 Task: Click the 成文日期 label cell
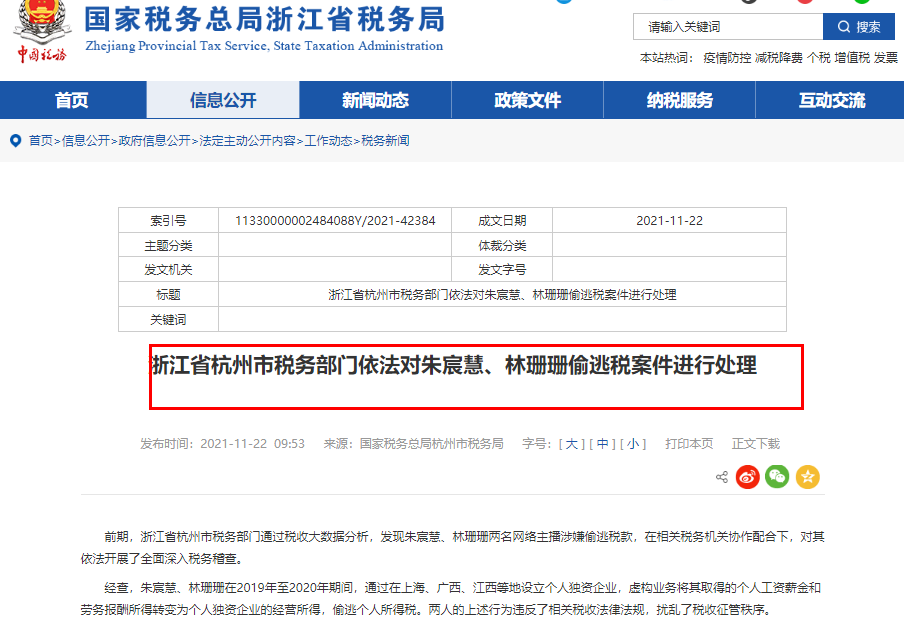coord(502,221)
